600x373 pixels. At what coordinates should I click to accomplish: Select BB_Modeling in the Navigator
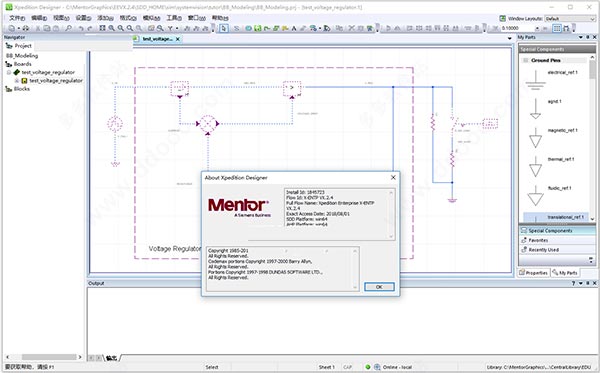pyautogui.click(x=22, y=56)
